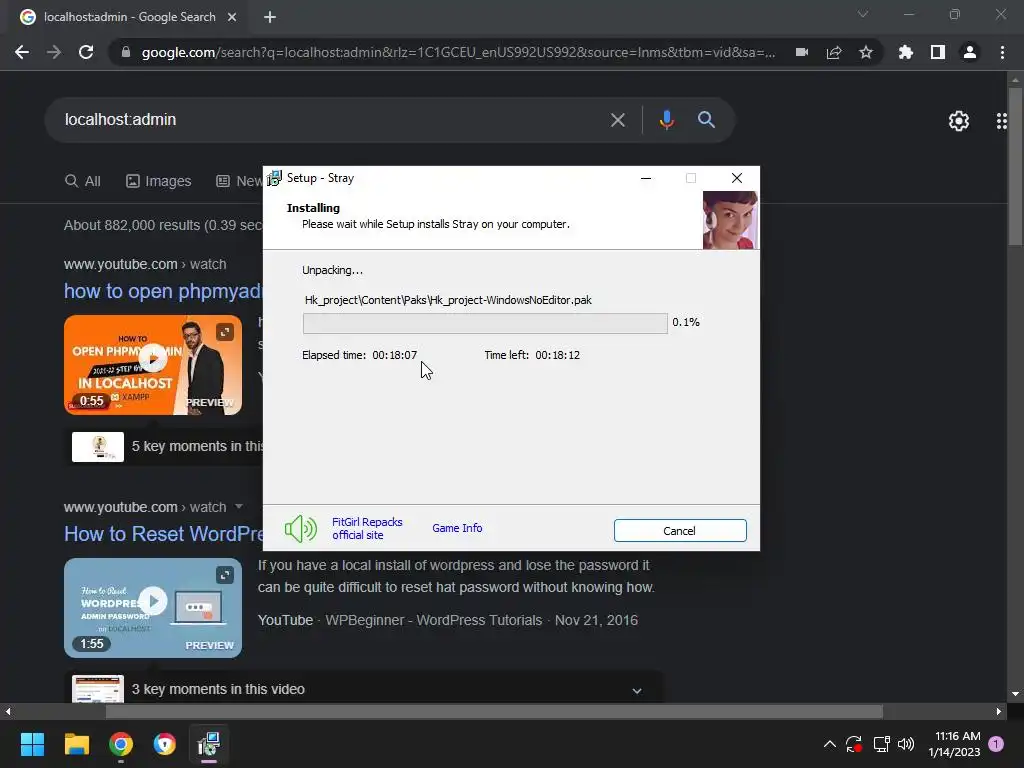This screenshot has height=768, width=1024.
Task: Click 5 key moments in this video
Action: click(197, 446)
